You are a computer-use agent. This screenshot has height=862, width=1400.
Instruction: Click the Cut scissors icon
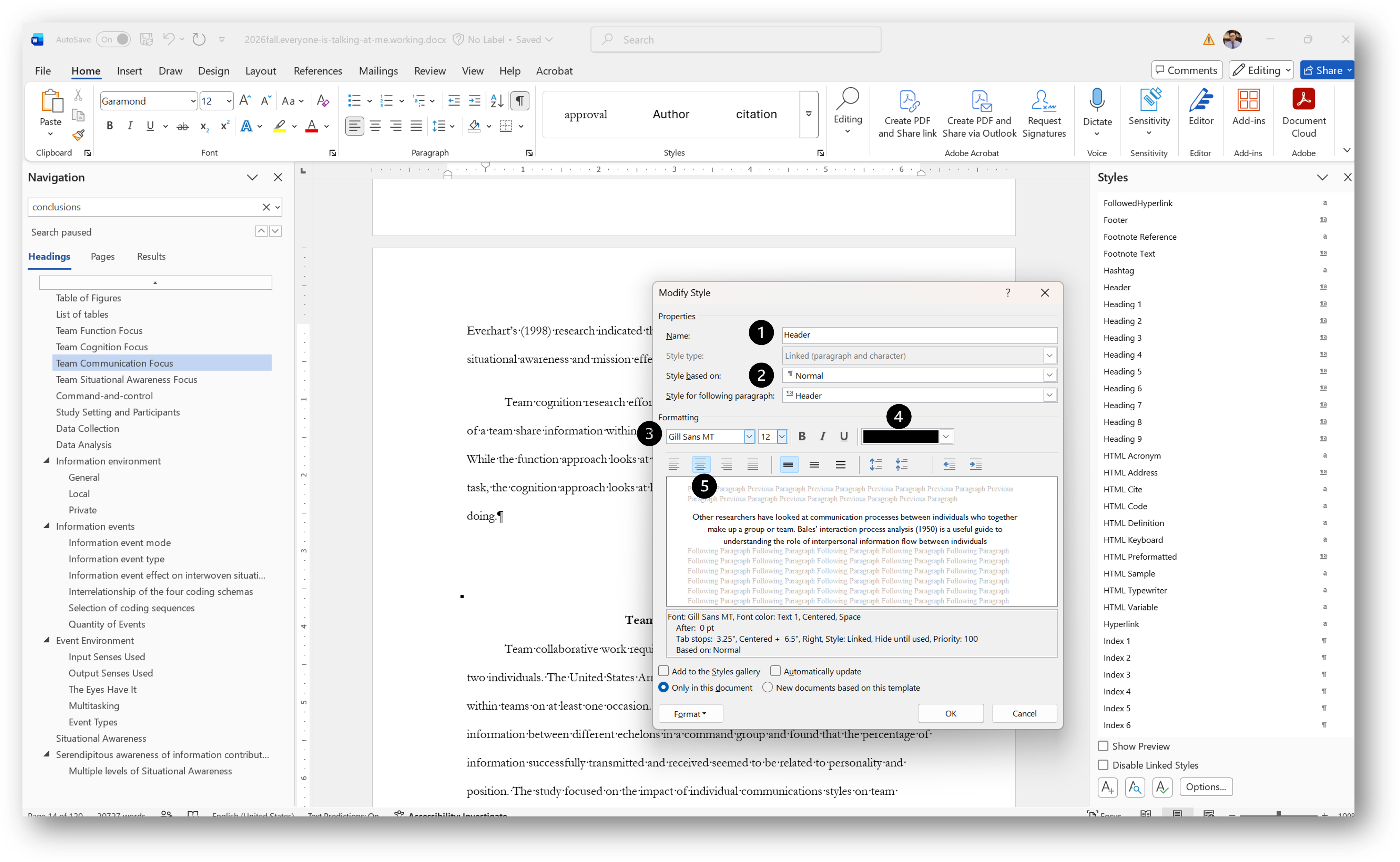pos(79,95)
